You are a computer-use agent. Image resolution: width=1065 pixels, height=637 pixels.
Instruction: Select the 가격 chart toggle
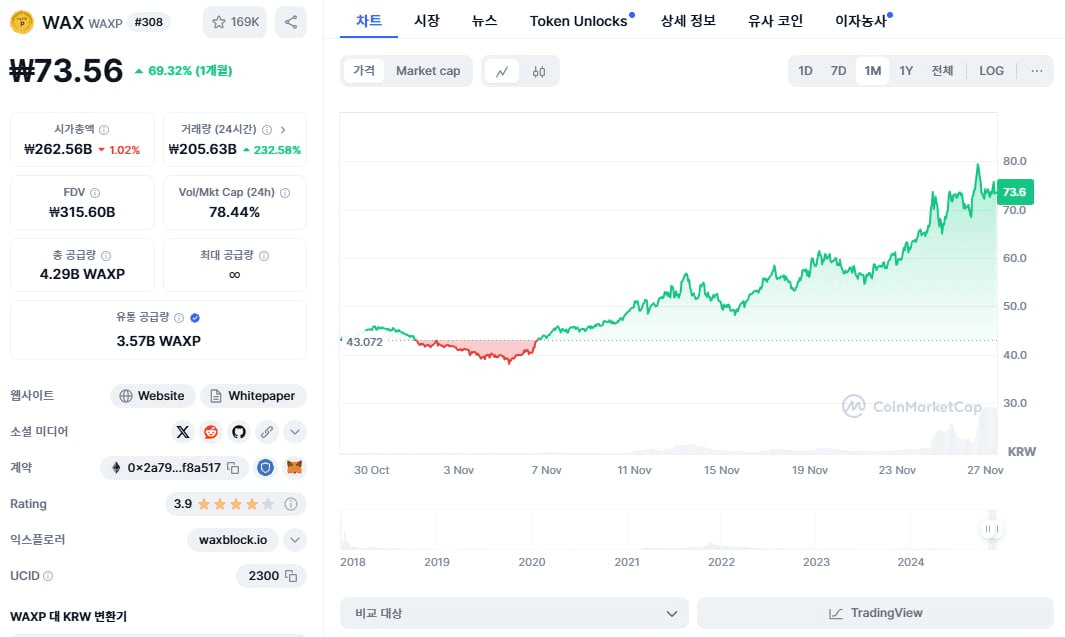point(364,71)
